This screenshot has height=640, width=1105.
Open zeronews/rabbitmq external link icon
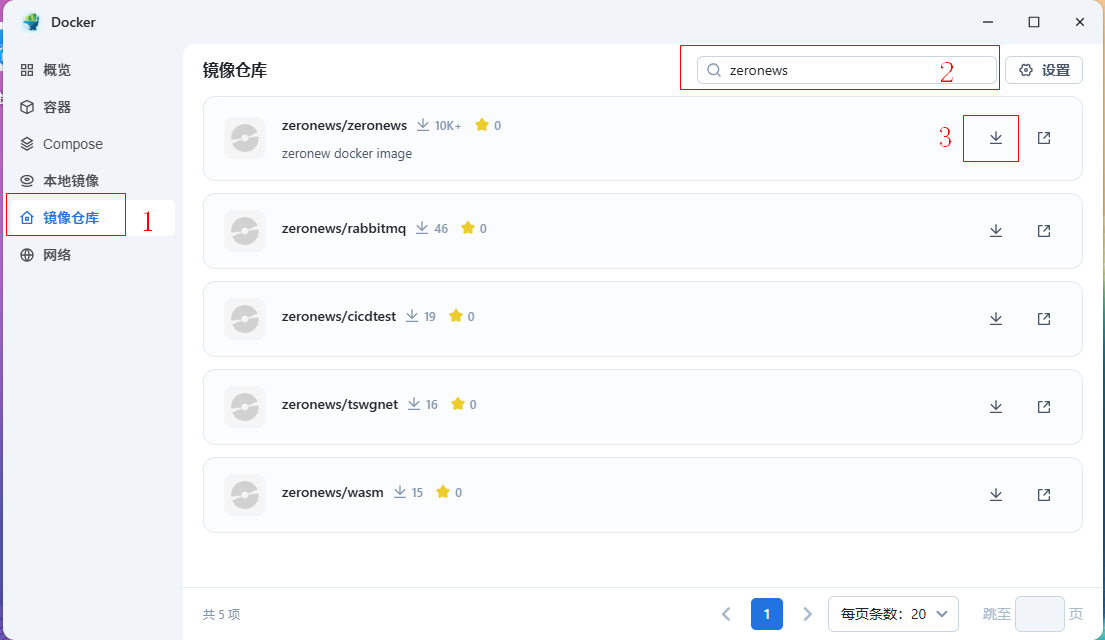click(1044, 231)
